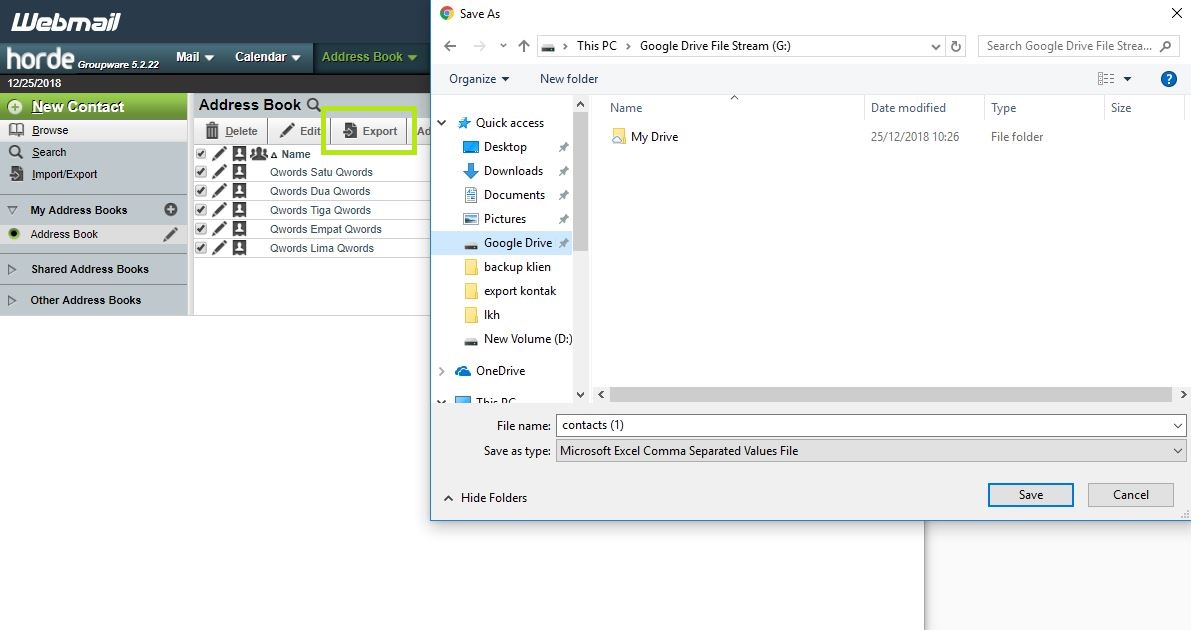This screenshot has width=1191, height=630.
Task: Click the Address Book search magnifier icon
Action: (314, 105)
